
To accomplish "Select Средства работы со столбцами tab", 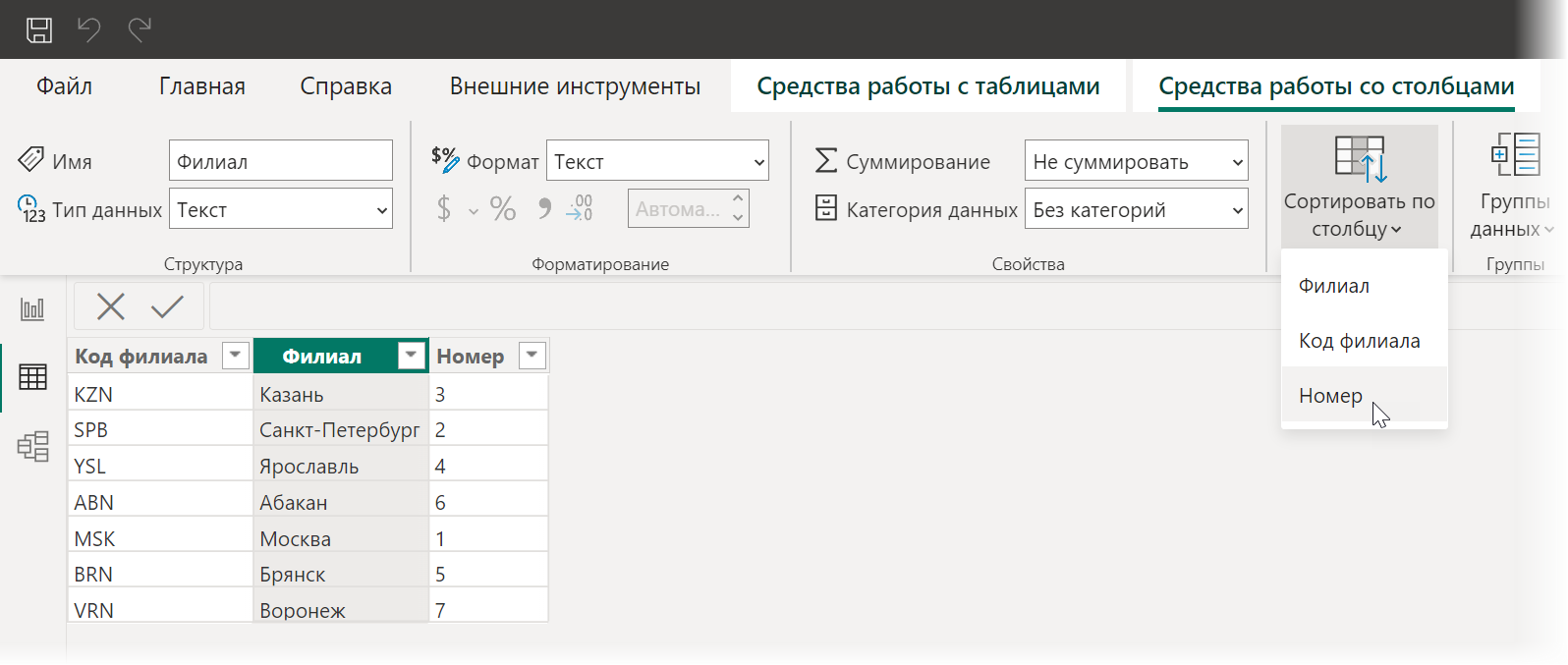I will pyautogui.click(x=1336, y=86).
